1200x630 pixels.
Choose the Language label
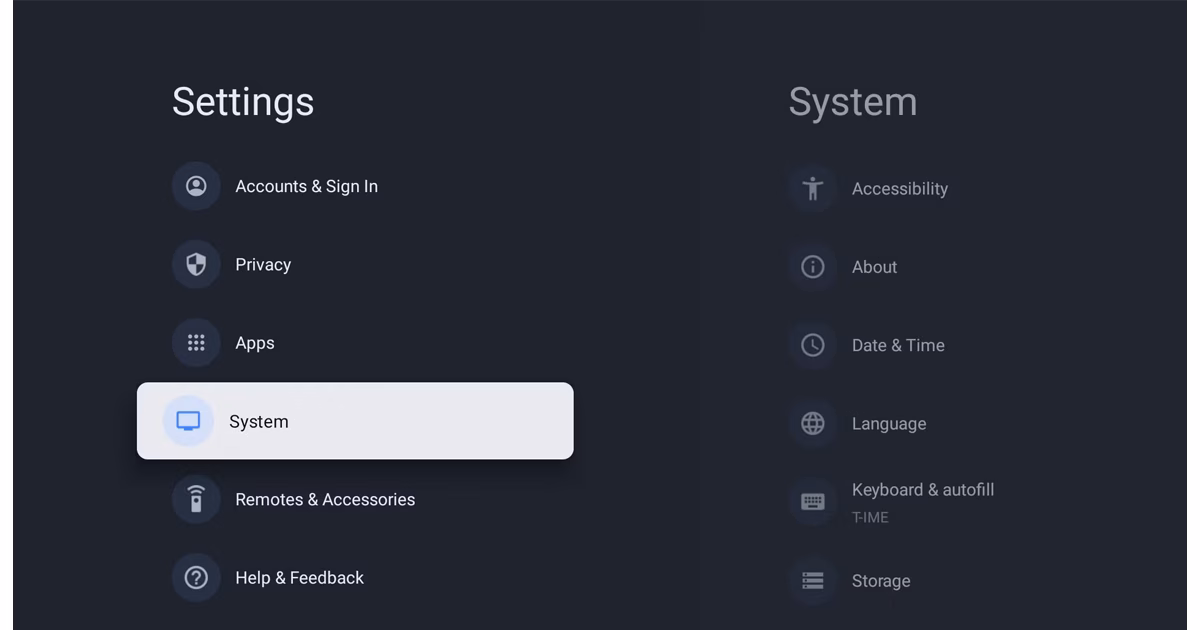pyautogui.click(x=889, y=424)
